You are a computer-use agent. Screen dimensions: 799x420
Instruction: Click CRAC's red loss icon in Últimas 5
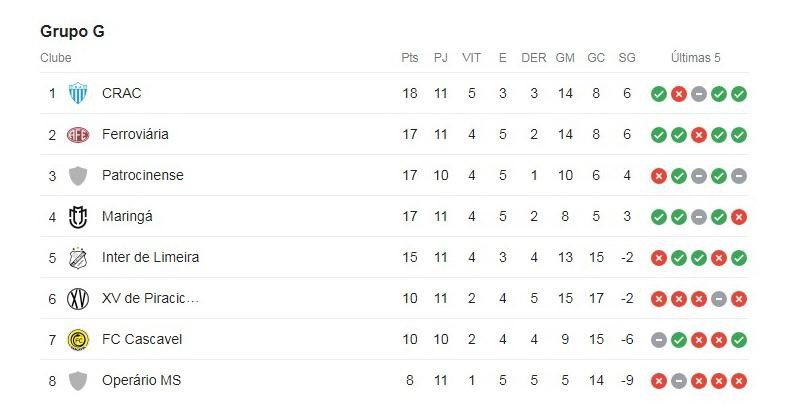pyautogui.click(x=679, y=94)
